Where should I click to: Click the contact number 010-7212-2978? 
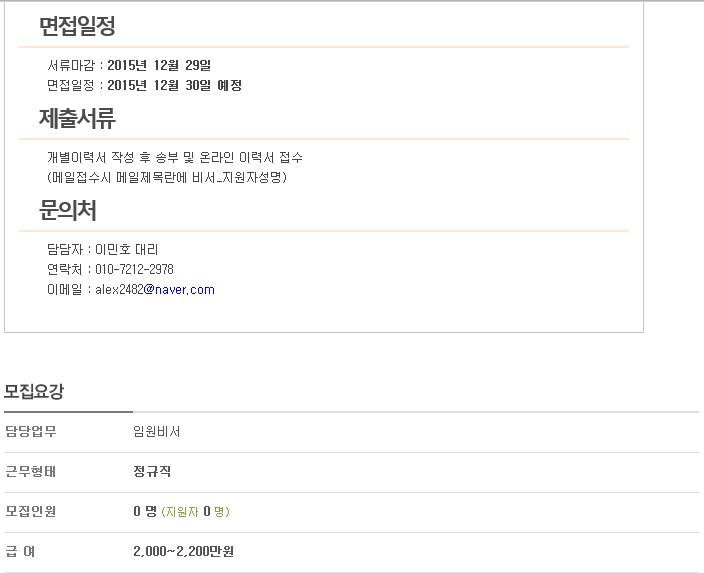coord(134,269)
